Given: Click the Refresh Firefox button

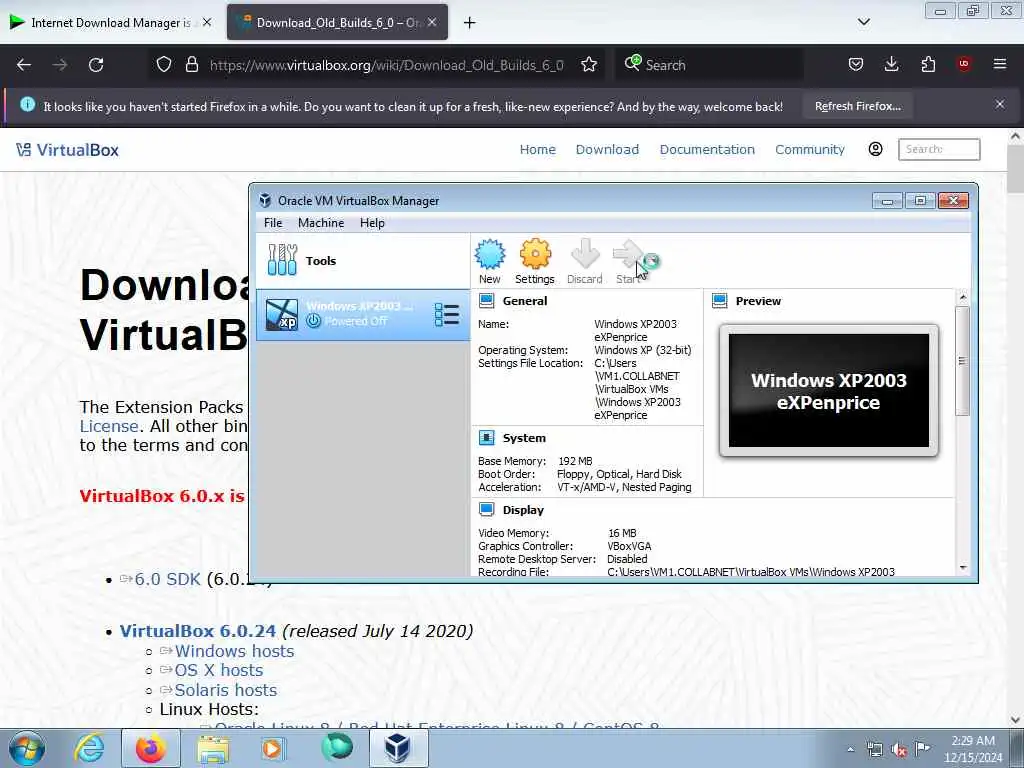Looking at the screenshot, I should coord(857,106).
